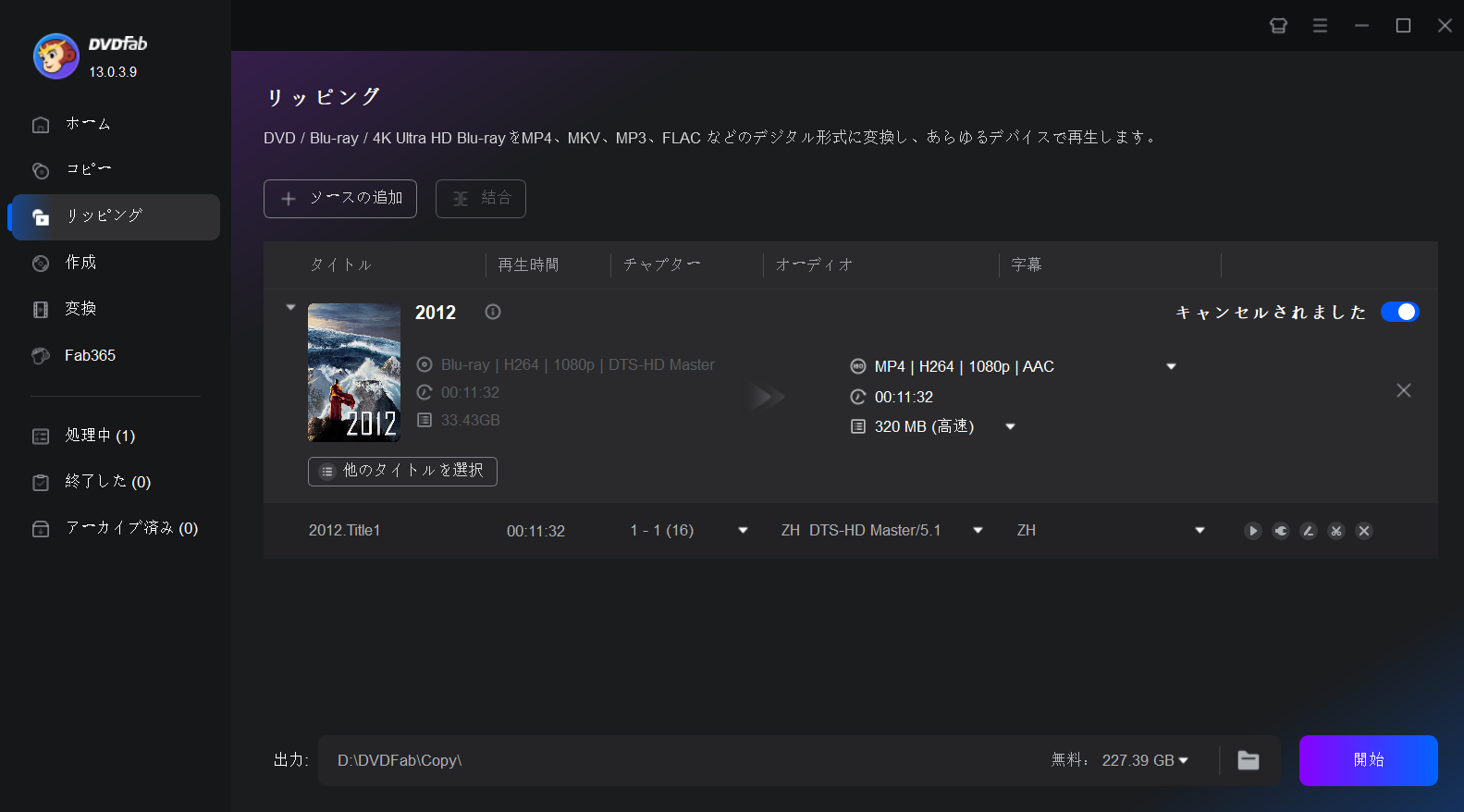Open the 作成 module in the sidebar
The width and height of the screenshot is (1464, 812).
point(115,263)
